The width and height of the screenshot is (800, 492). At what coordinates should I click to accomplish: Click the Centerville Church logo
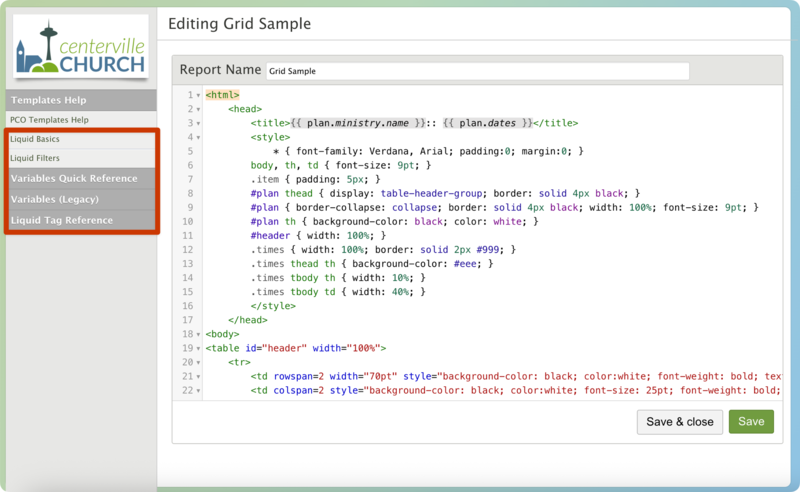coord(81,46)
